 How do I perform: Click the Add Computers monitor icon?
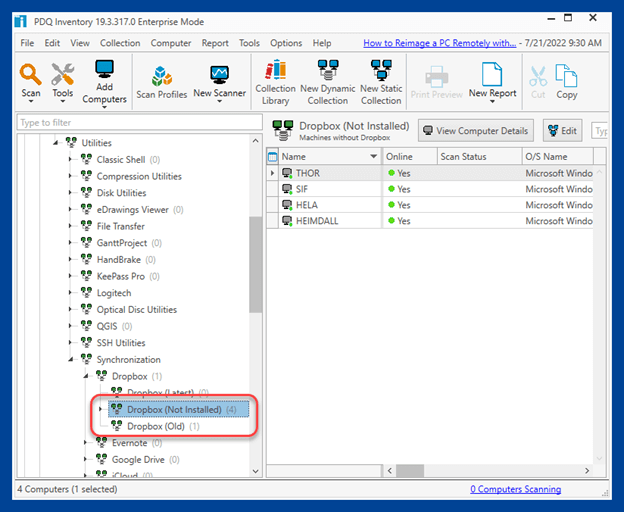(x=104, y=69)
